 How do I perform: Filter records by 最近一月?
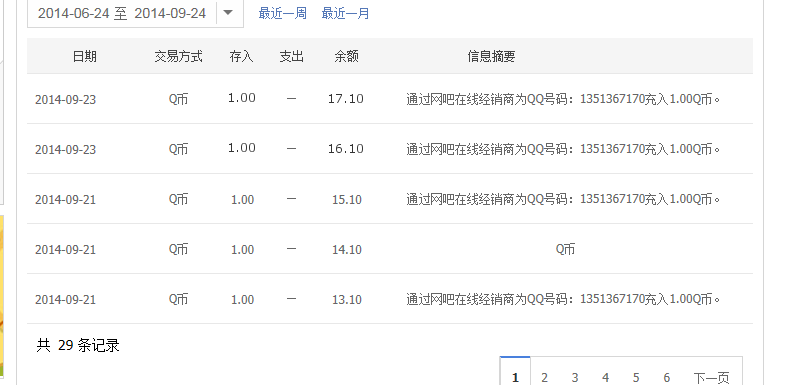pos(346,13)
